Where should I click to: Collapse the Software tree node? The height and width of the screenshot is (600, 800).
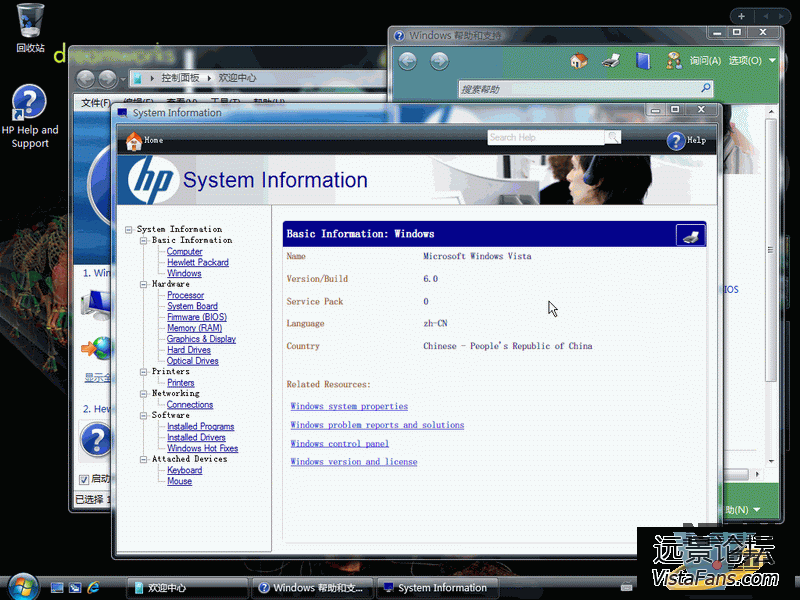tap(143, 415)
